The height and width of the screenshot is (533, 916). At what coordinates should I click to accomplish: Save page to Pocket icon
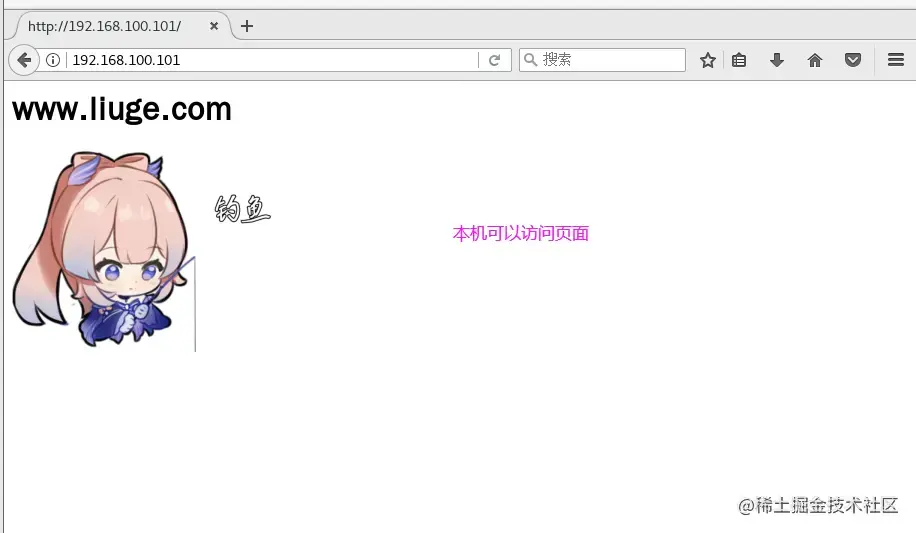coord(853,60)
